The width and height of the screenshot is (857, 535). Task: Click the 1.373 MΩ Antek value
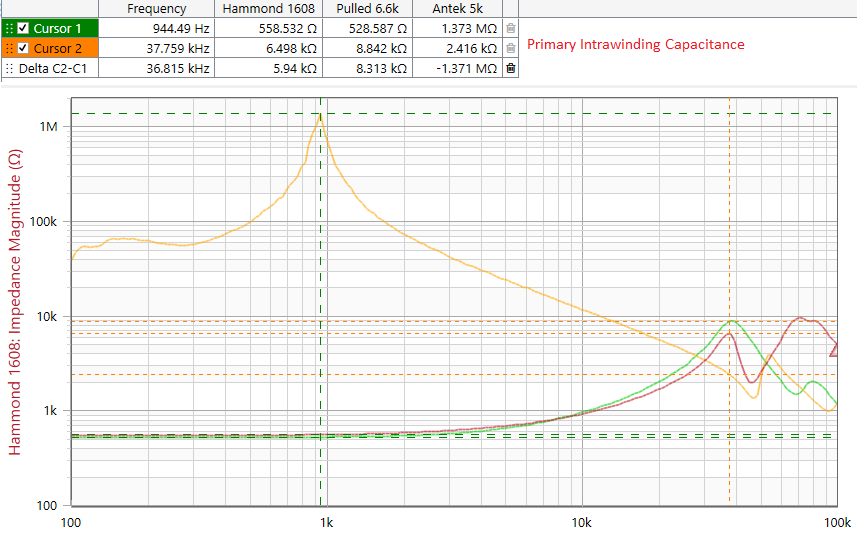coord(457,28)
